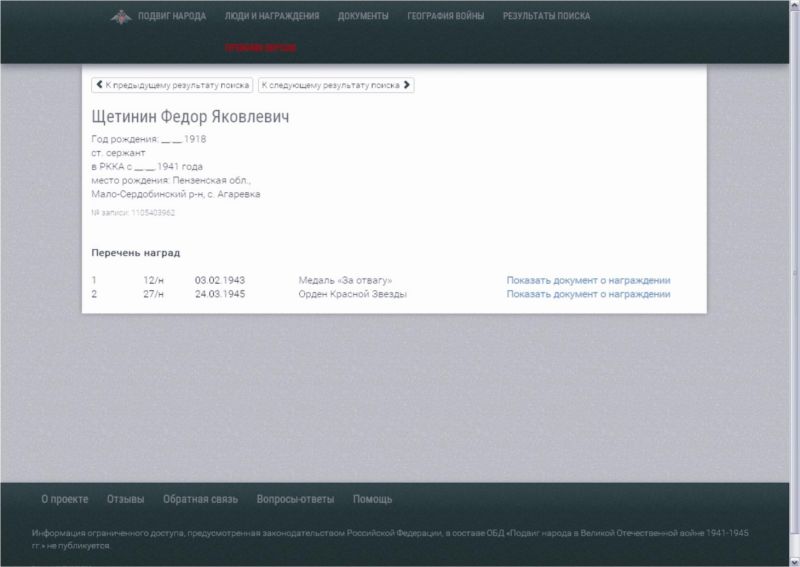Open the Документы section
This screenshot has width=800, height=567.
(x=363, y=16)
